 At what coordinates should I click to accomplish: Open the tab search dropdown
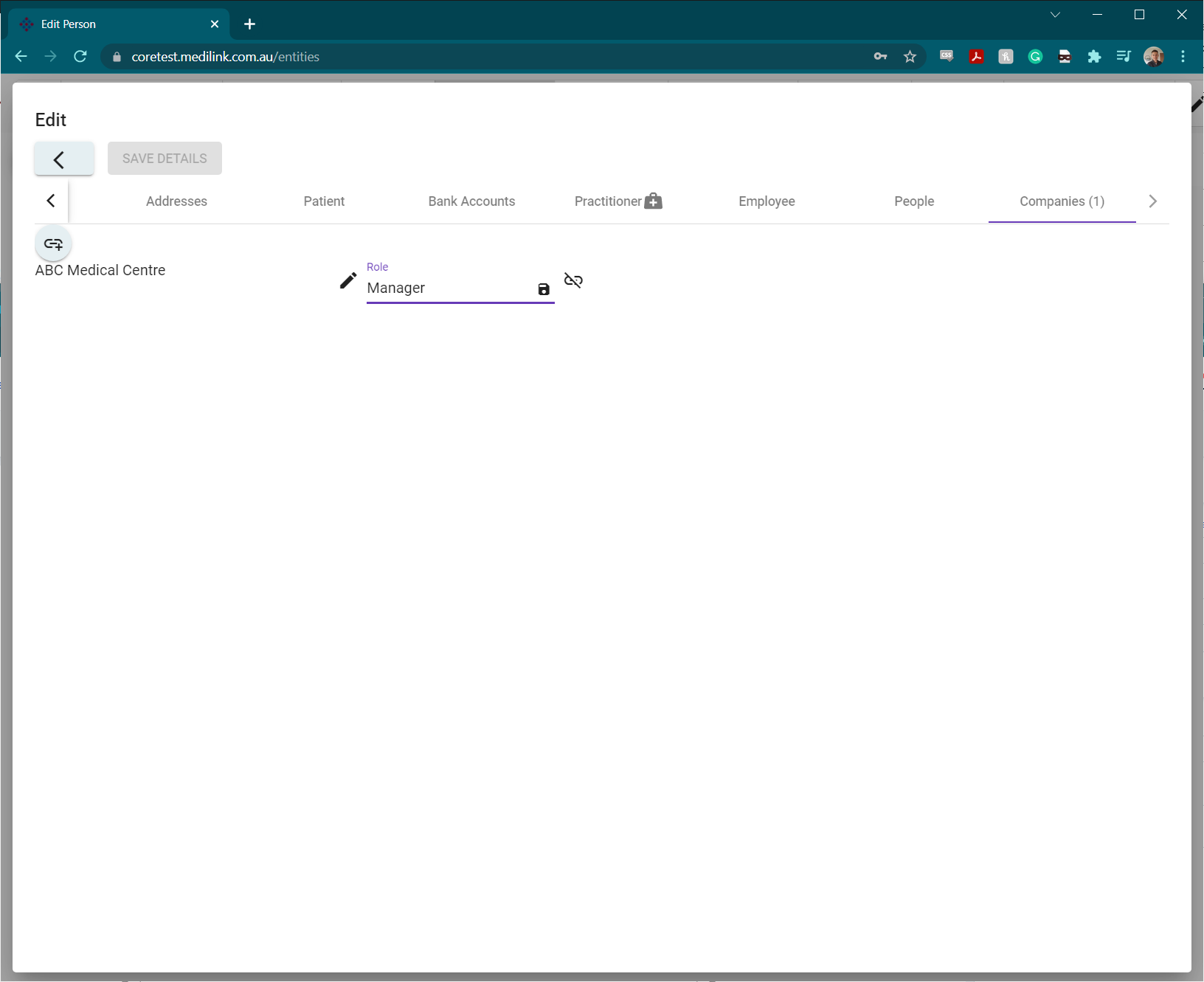click(x=1055, y=15)
